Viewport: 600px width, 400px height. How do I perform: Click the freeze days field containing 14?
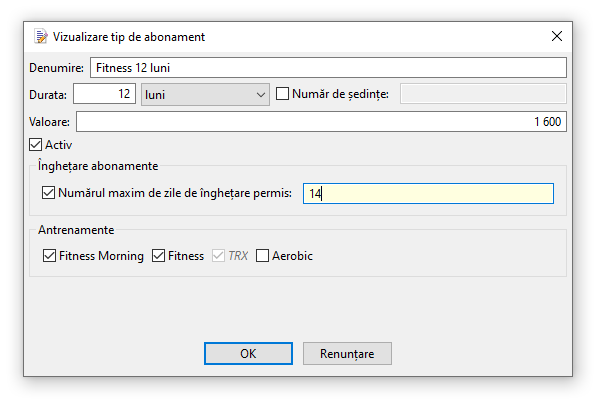428,194
